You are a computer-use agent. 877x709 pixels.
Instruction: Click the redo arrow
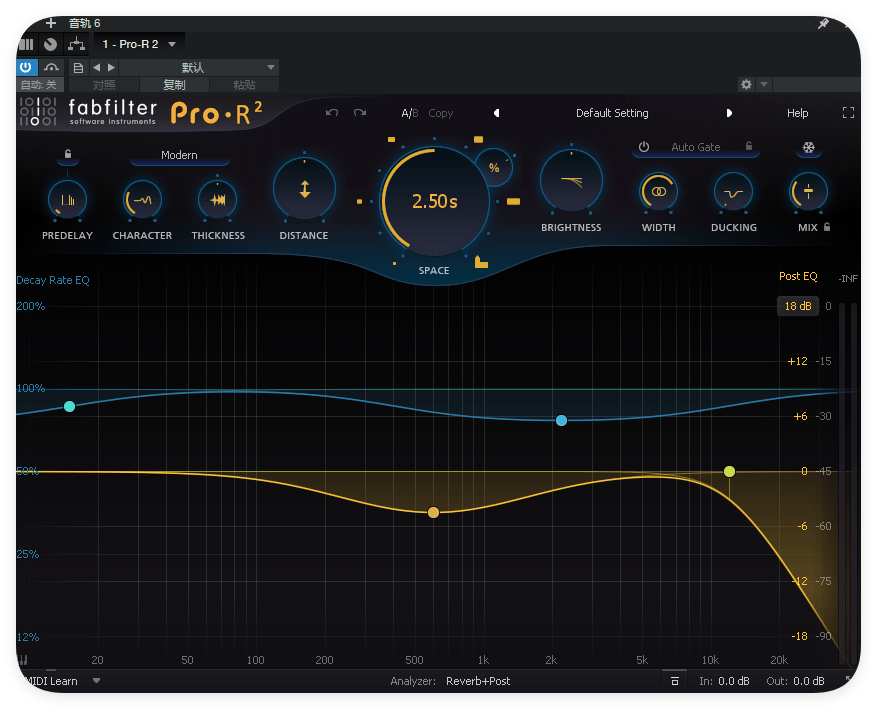(360, 113)
